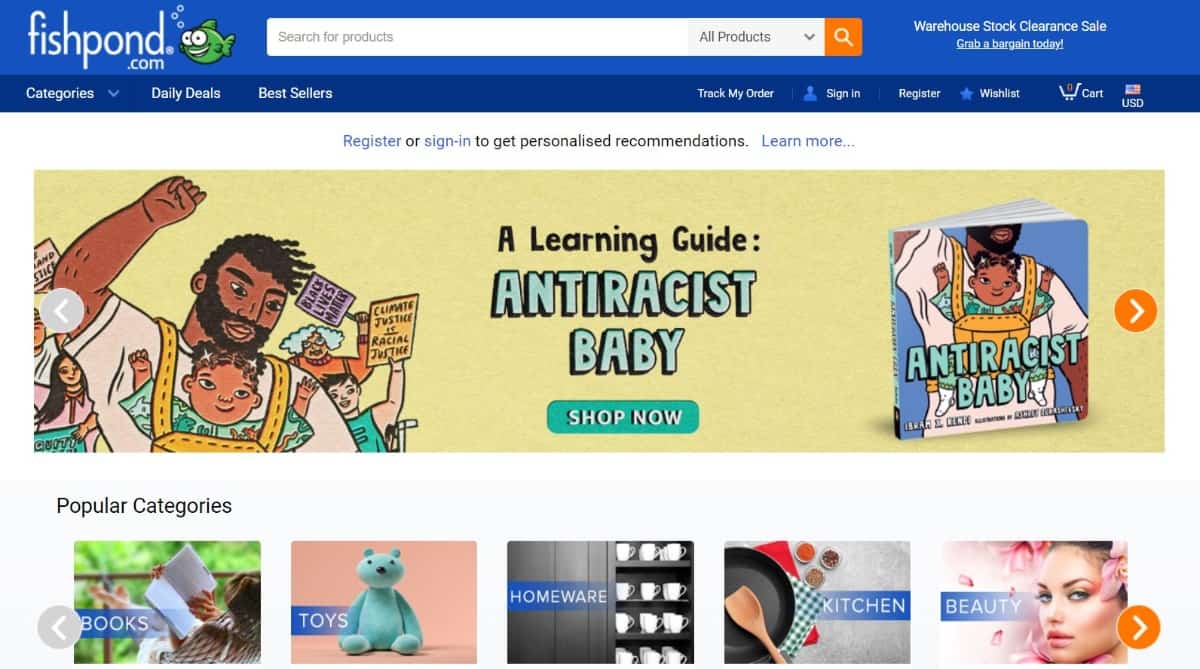This screenshot has height=669, width=1200.
Task: Click the Wishlist star icon
Action: pos(966,93)
